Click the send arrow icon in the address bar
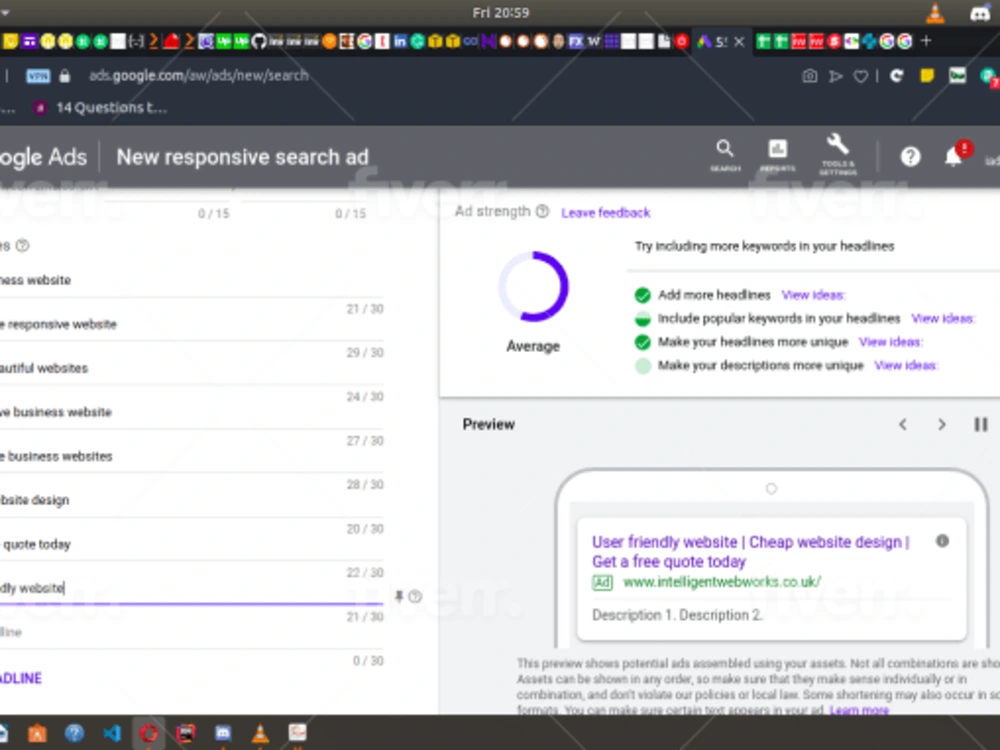The height and width of the screenshot is (750, 1000). tap(835, 77)
